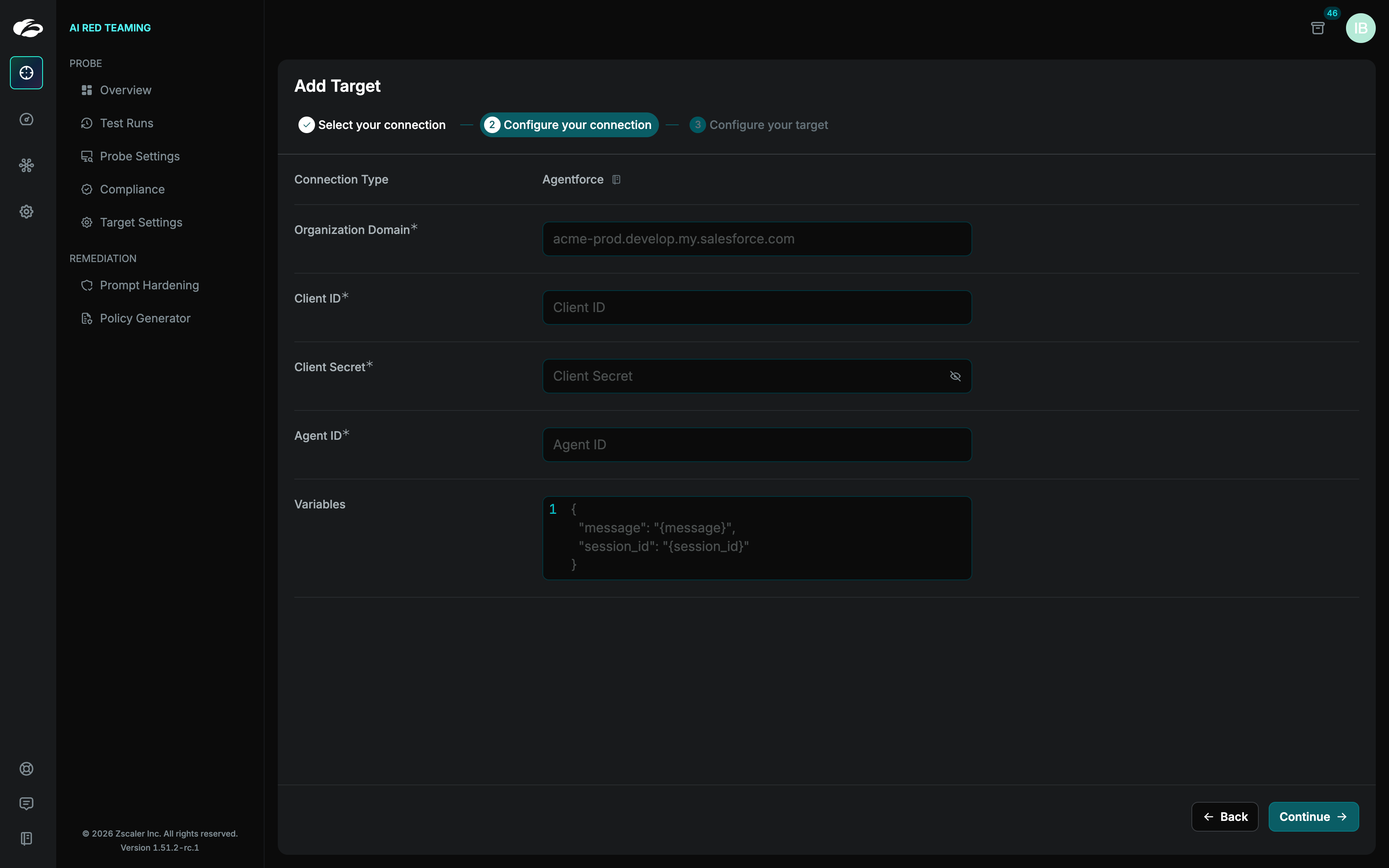Screen dimensions: 1389x868
Task: Click the Back button
Action: tap(1224, 816)
